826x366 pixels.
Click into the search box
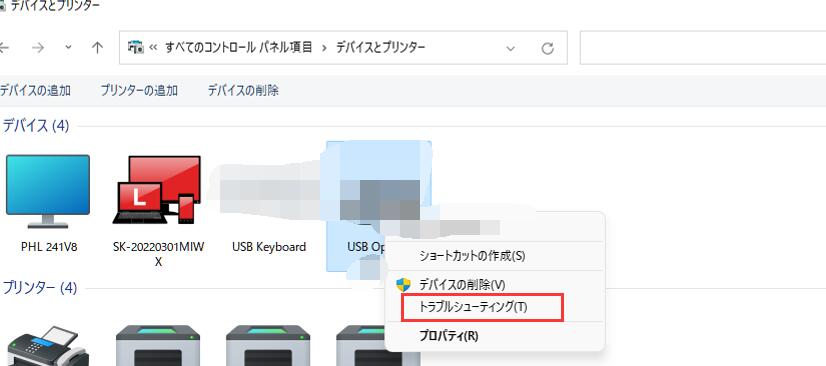pyautogui.click(x=703, y=48)
